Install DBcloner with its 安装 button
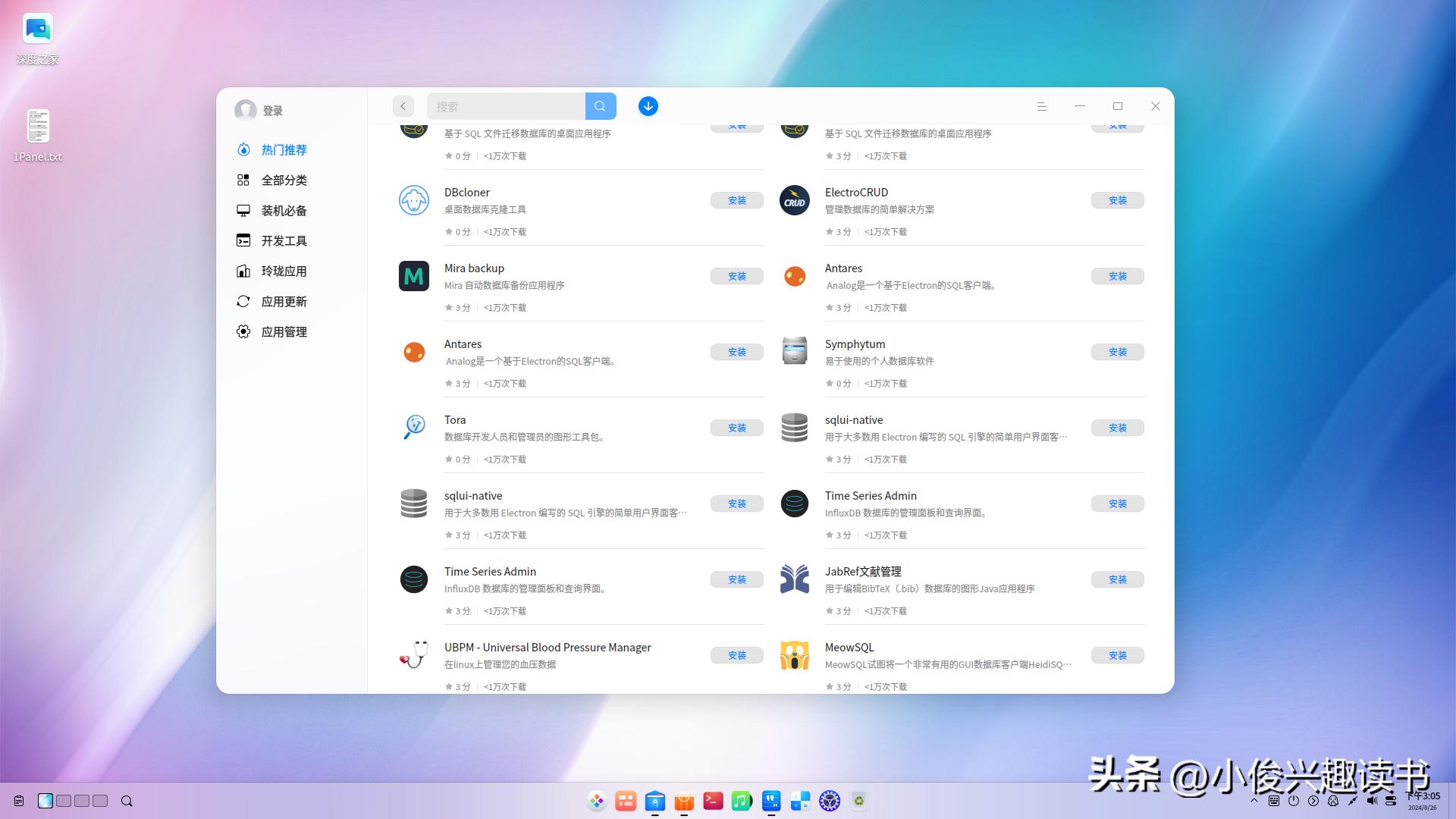Image resolution: width=1456 pixels, height=819 pixels. click(737, 200)
